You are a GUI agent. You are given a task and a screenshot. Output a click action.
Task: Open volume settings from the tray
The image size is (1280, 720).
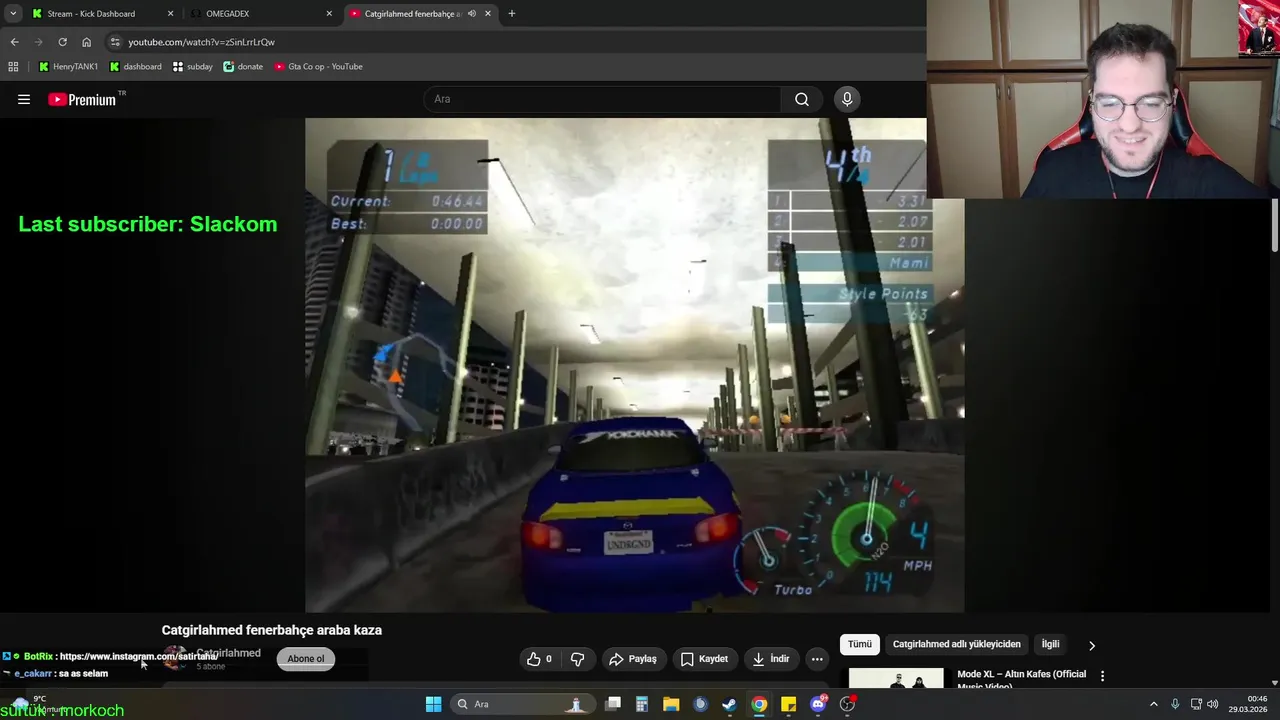point(1211,704)
